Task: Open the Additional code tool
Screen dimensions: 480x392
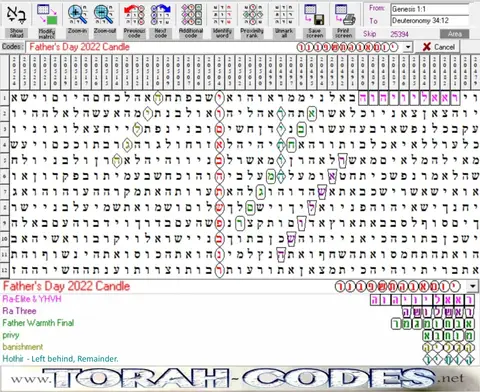Action: point(191,15)
